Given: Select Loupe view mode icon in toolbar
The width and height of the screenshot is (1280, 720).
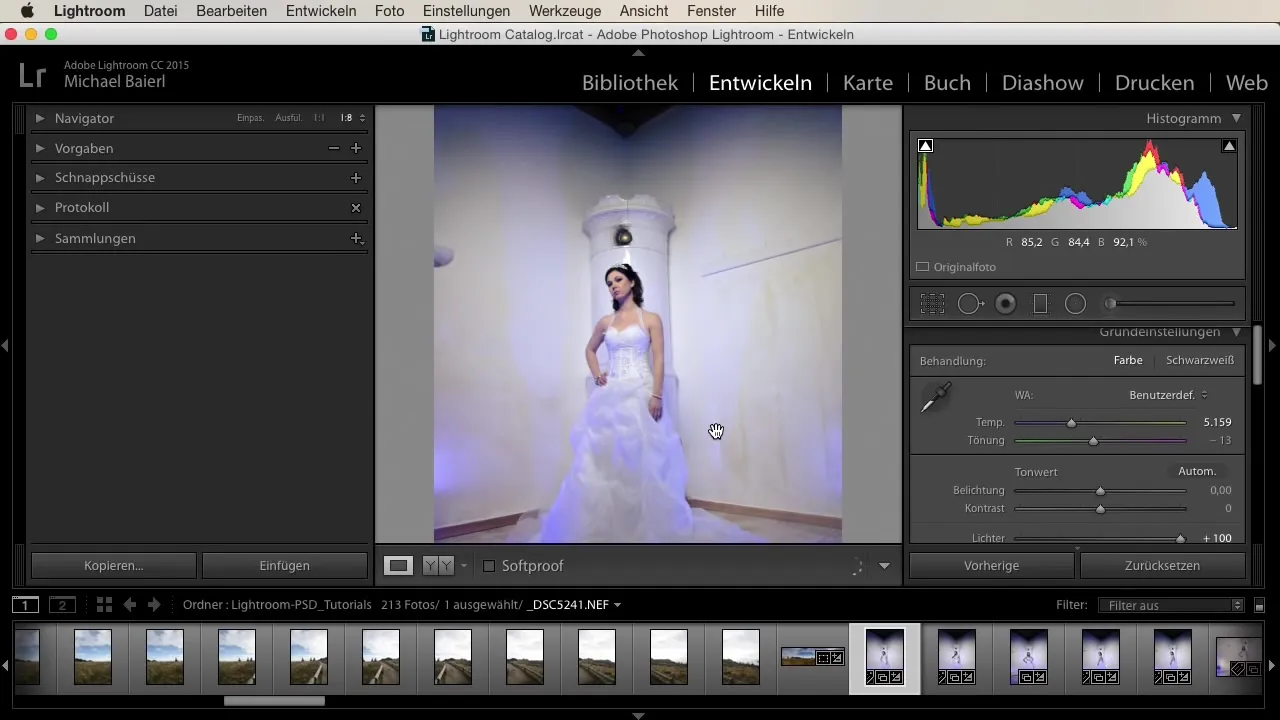Looking at the screenshot, I should (399, 566).
